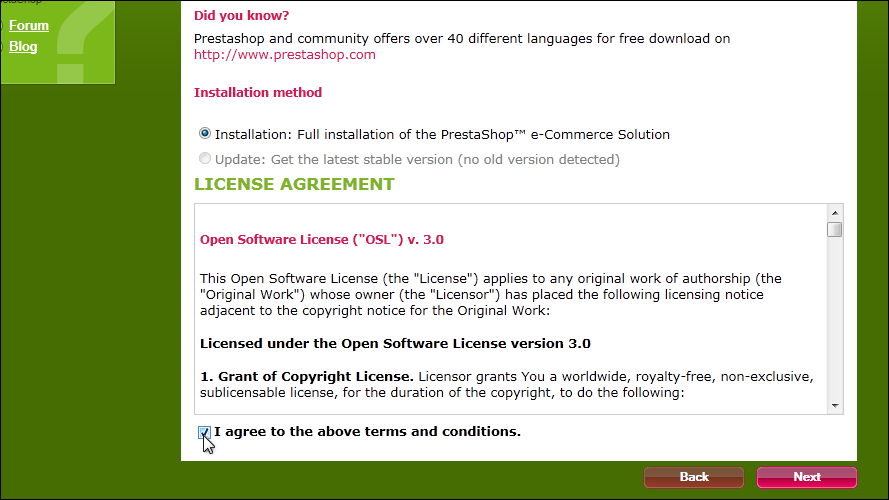Select the full Installation radio option
The image size is (889, 500).
[205, 133]
